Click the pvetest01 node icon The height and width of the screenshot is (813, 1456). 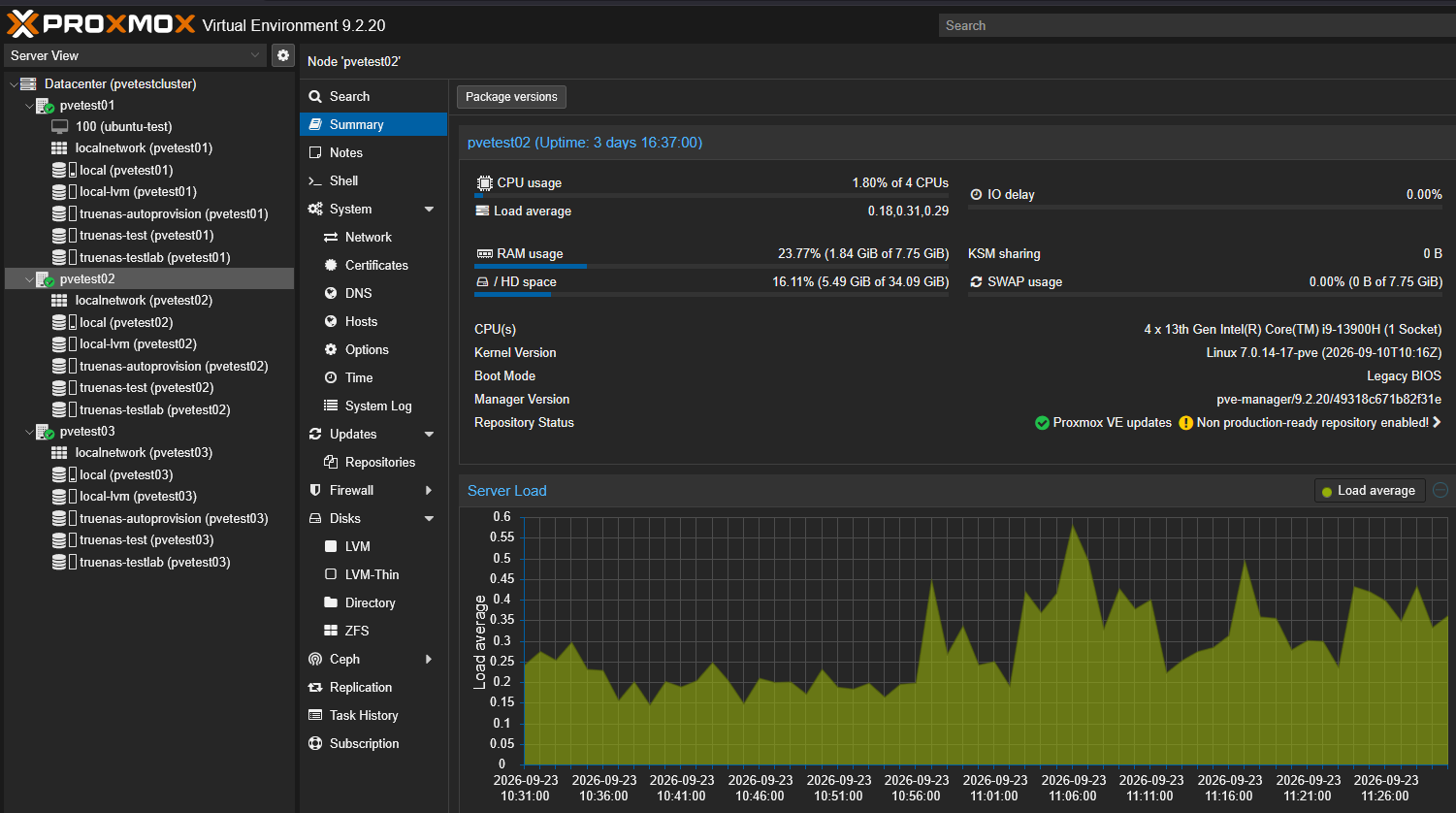point(45,106)
